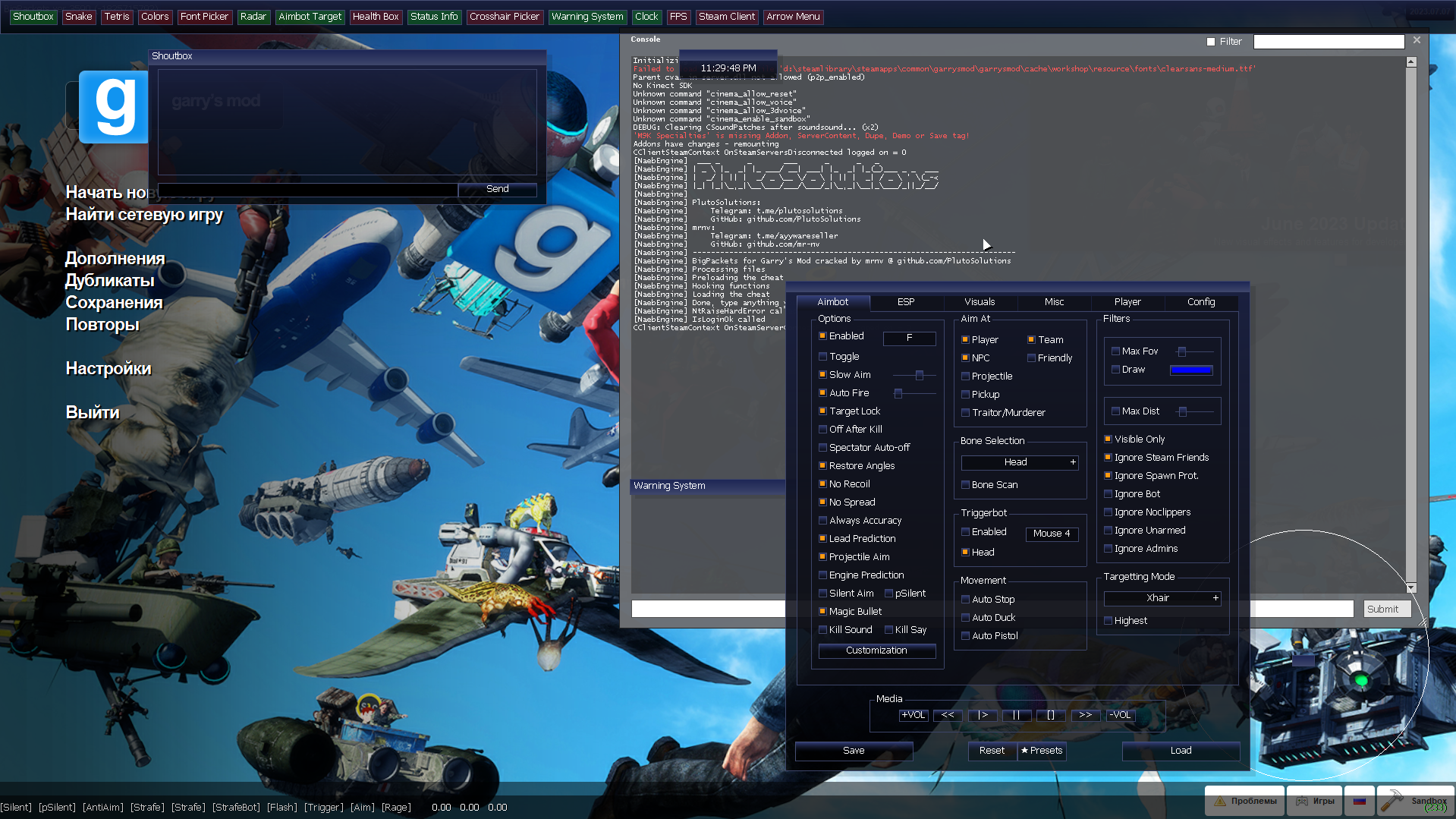Click console scrollbar up arrow
1456x819 pixels.
click(x=1411, y=62)
